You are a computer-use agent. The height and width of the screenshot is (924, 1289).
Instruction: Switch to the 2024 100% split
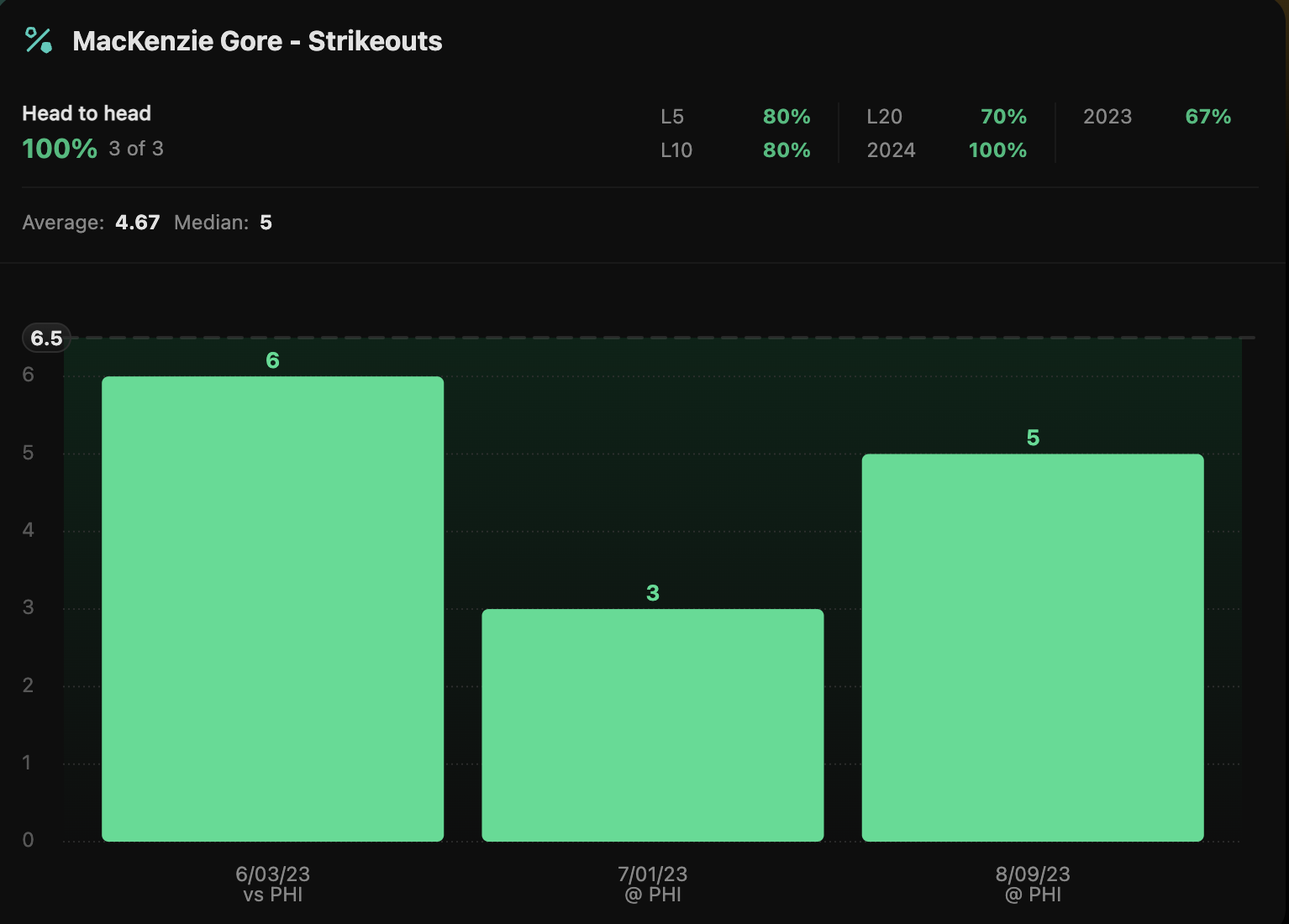coord(946,150)
